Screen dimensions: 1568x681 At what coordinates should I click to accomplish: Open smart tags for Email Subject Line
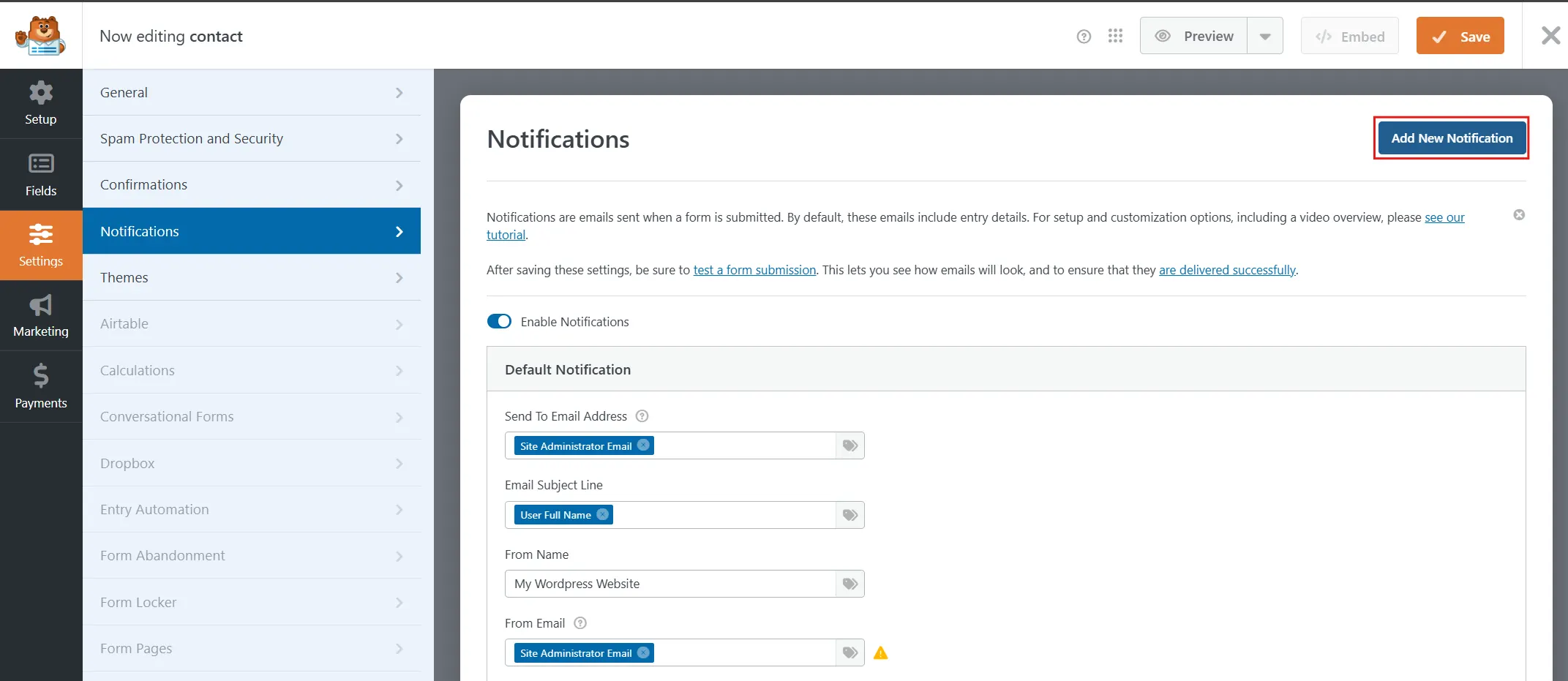850,515
